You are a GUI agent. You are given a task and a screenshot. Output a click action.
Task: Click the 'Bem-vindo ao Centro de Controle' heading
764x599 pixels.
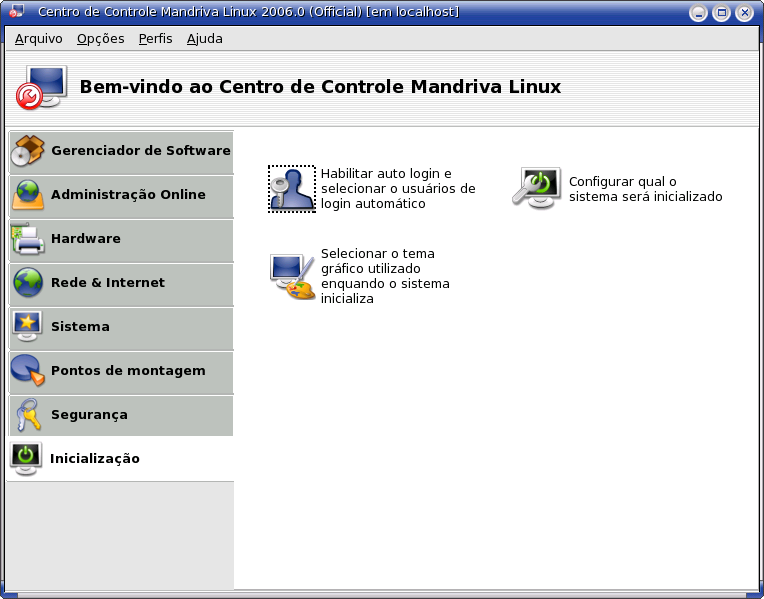[x=320, y=87]
